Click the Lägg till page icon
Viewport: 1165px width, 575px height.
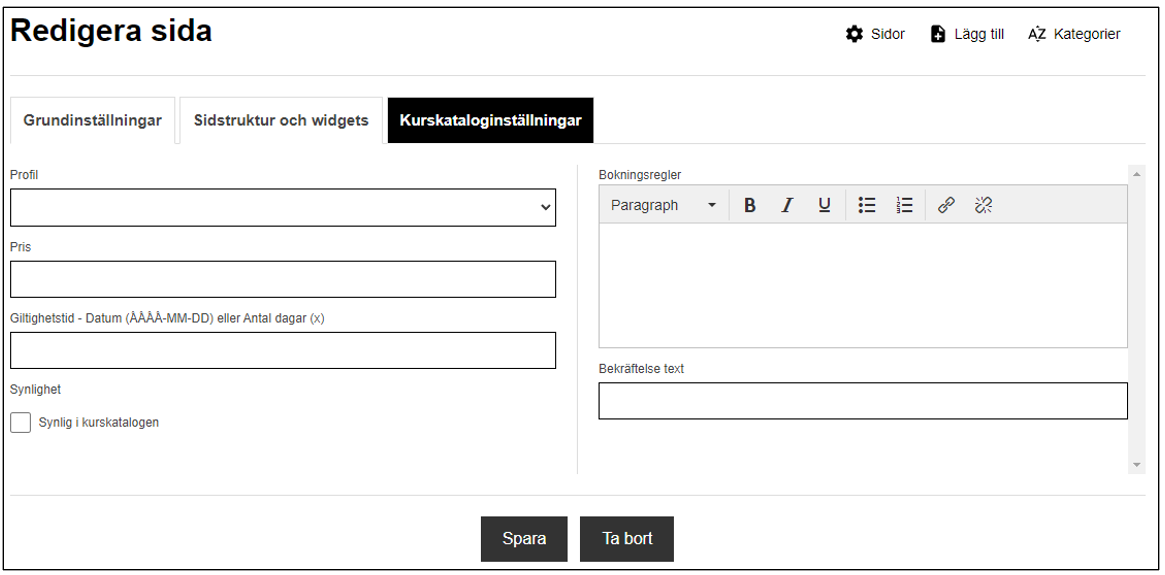[938, 34]
